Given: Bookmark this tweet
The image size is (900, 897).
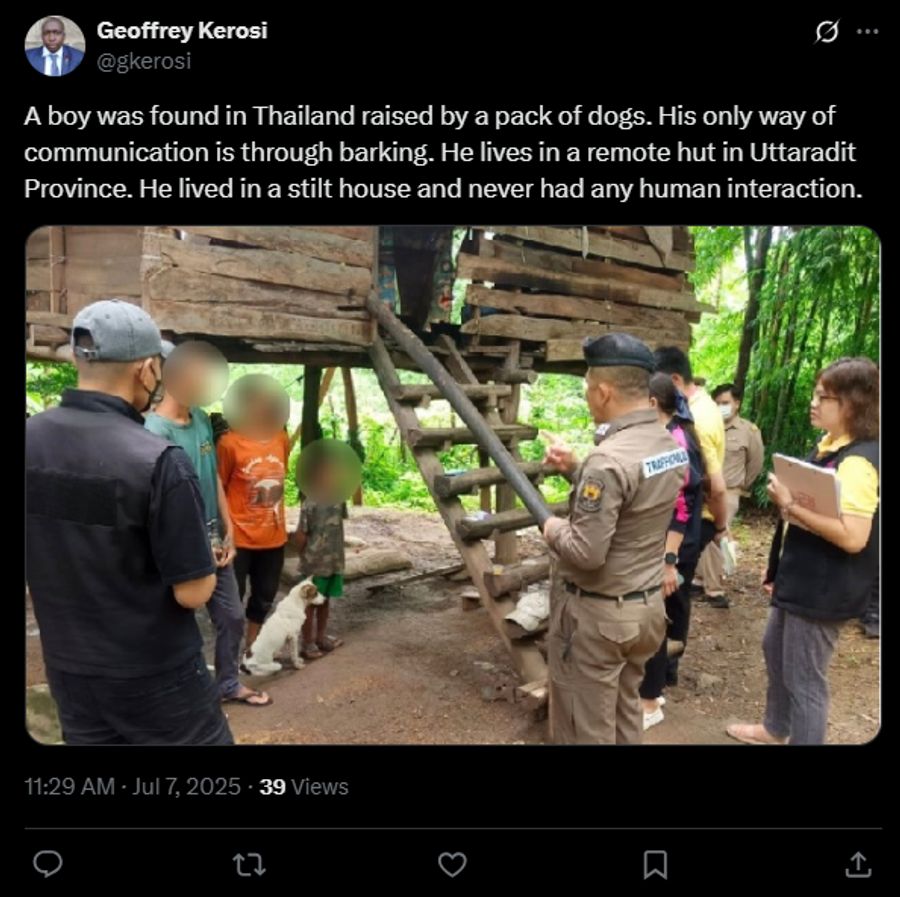Looking at the screenshot, I should (655, 864).
